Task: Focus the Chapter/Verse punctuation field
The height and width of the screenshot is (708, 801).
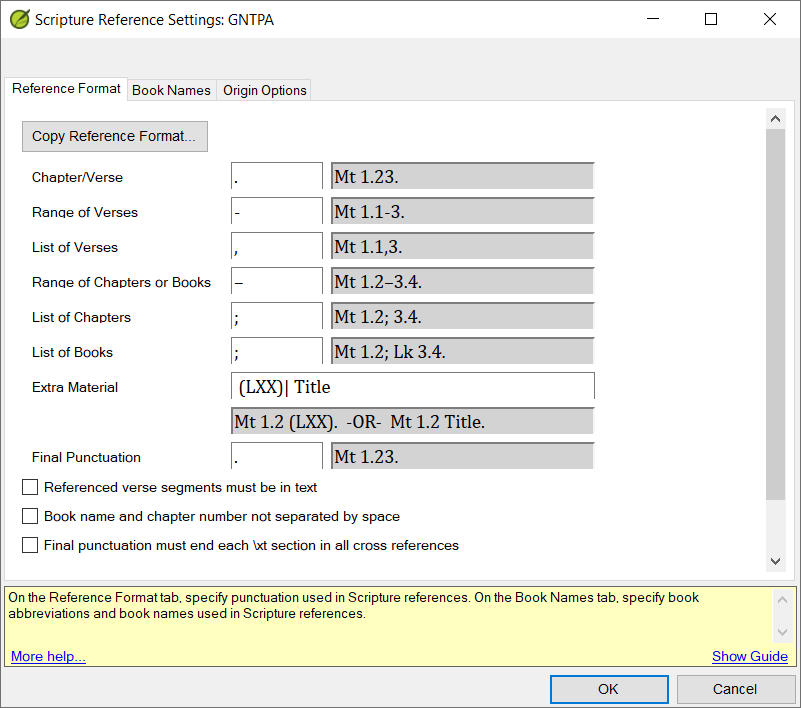Action: (x=277, y=176)
